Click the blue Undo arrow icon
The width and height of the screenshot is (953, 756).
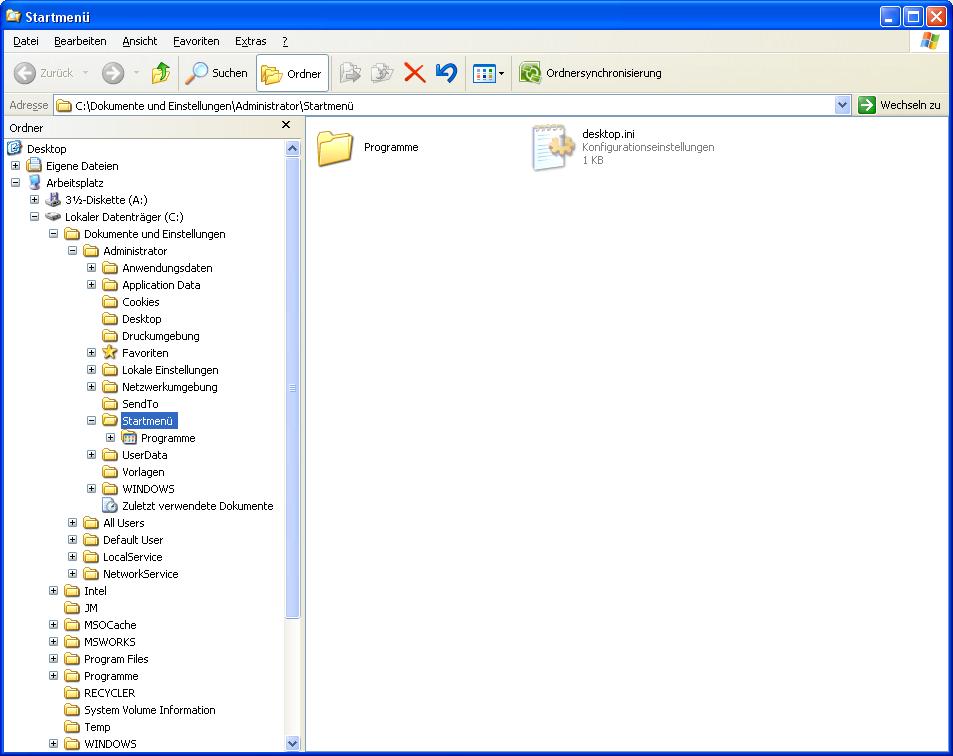point(446,73)
